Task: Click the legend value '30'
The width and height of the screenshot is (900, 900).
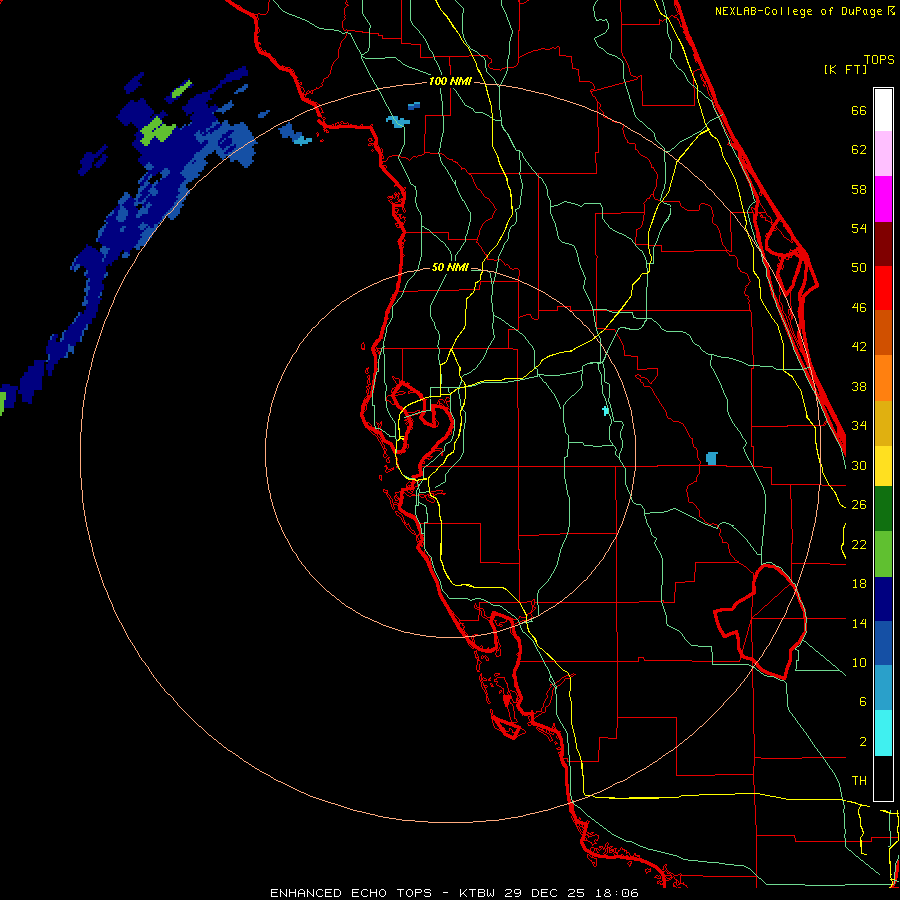Action: pos(859,465)
